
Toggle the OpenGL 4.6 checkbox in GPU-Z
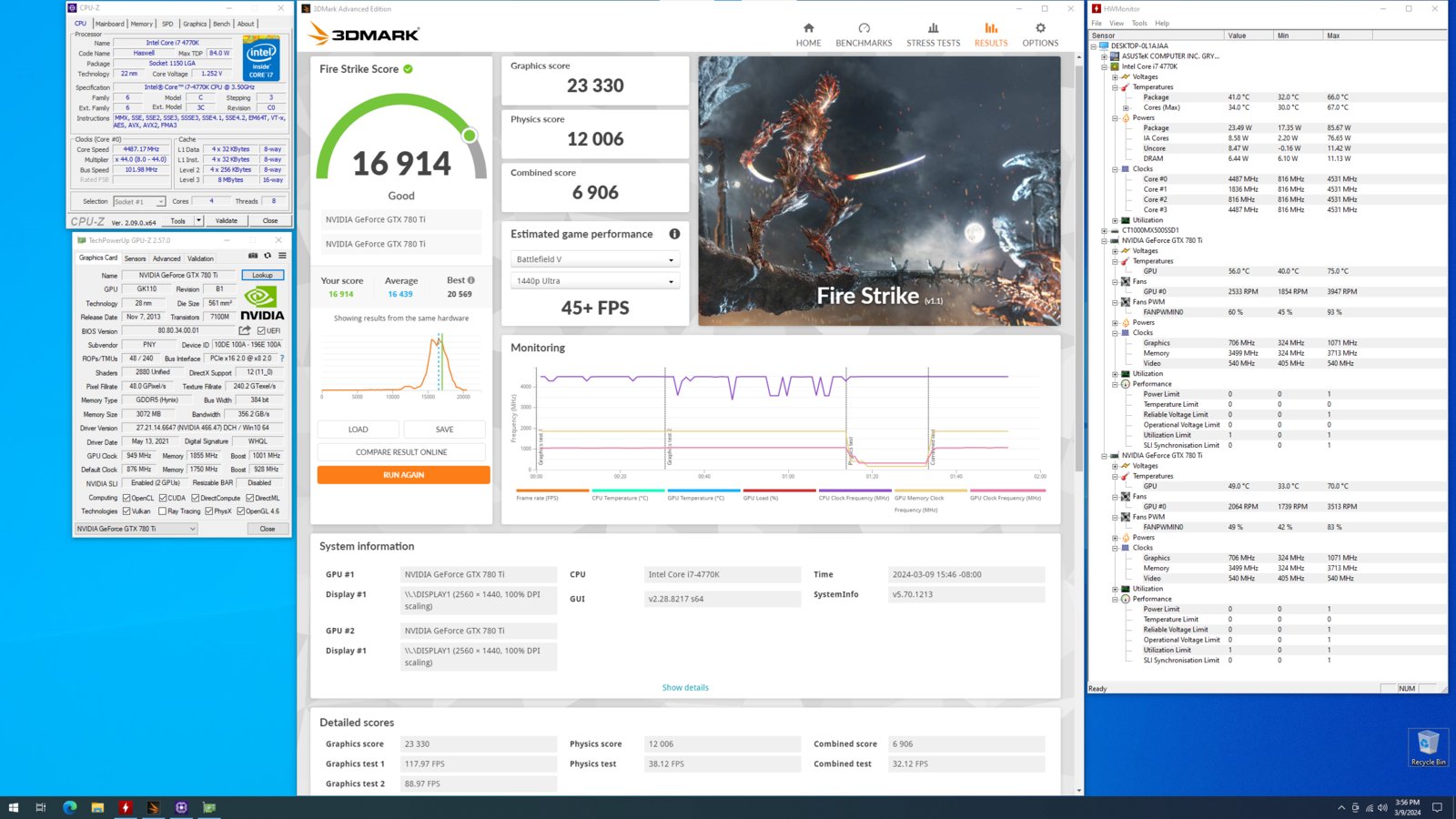240,511
